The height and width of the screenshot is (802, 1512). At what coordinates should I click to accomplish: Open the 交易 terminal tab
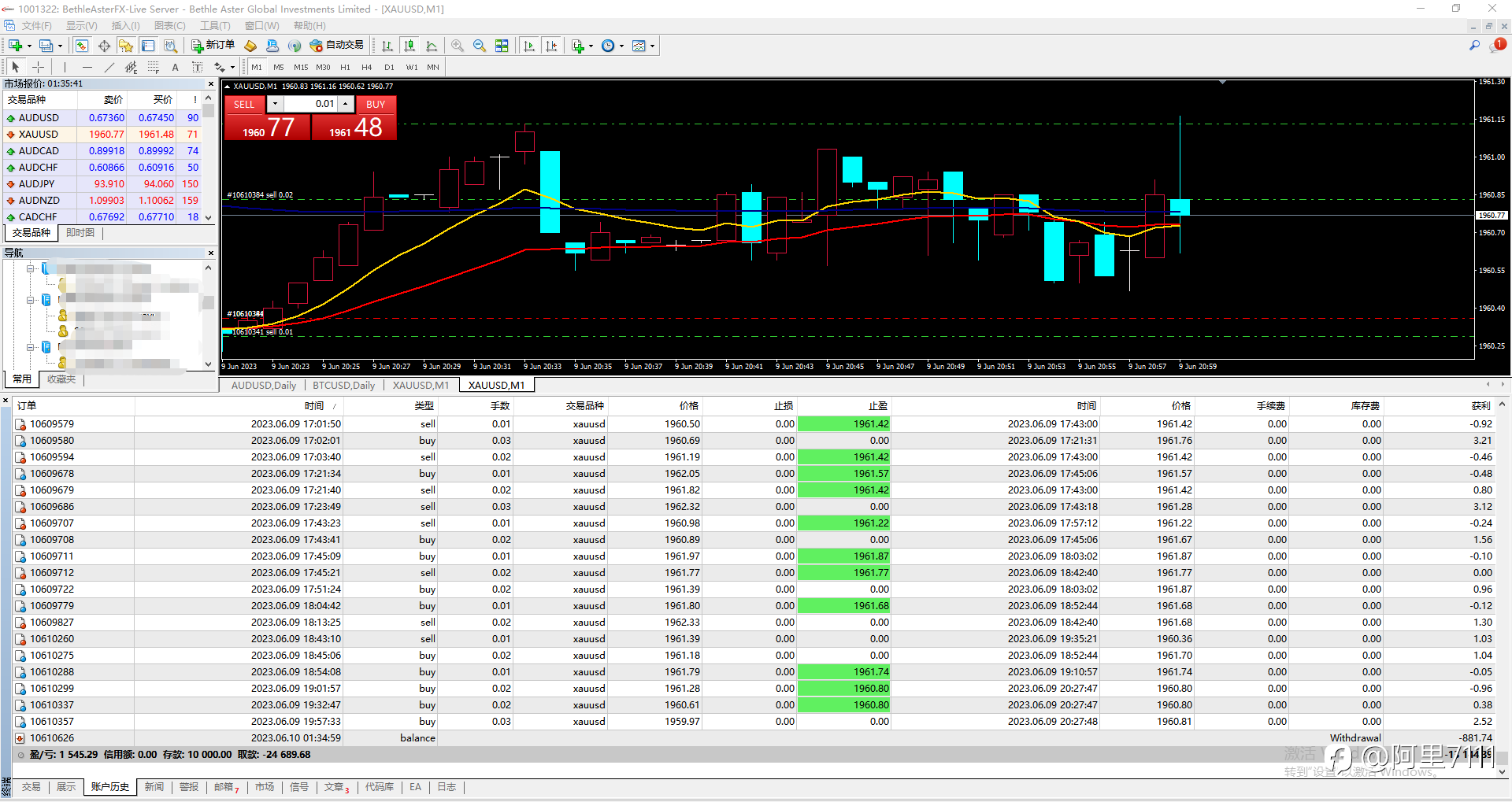pyautogui.click(x=31, y=787)
